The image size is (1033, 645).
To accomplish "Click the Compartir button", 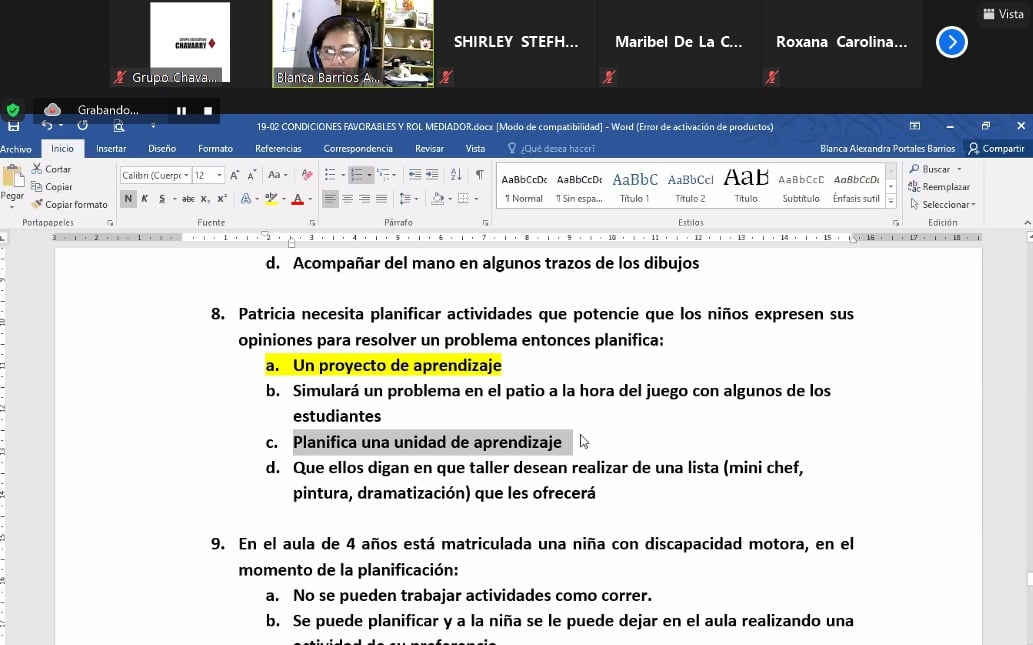I will pyautogui.click(x=995, y=148).
